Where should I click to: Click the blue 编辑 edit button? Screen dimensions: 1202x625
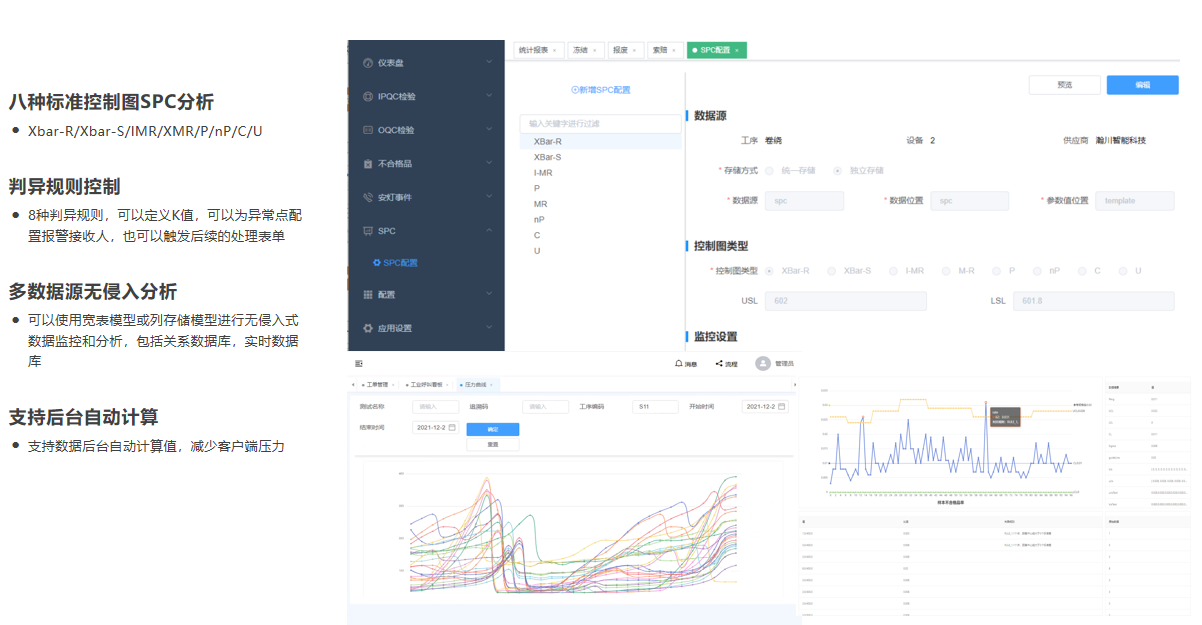[1142, 85]
